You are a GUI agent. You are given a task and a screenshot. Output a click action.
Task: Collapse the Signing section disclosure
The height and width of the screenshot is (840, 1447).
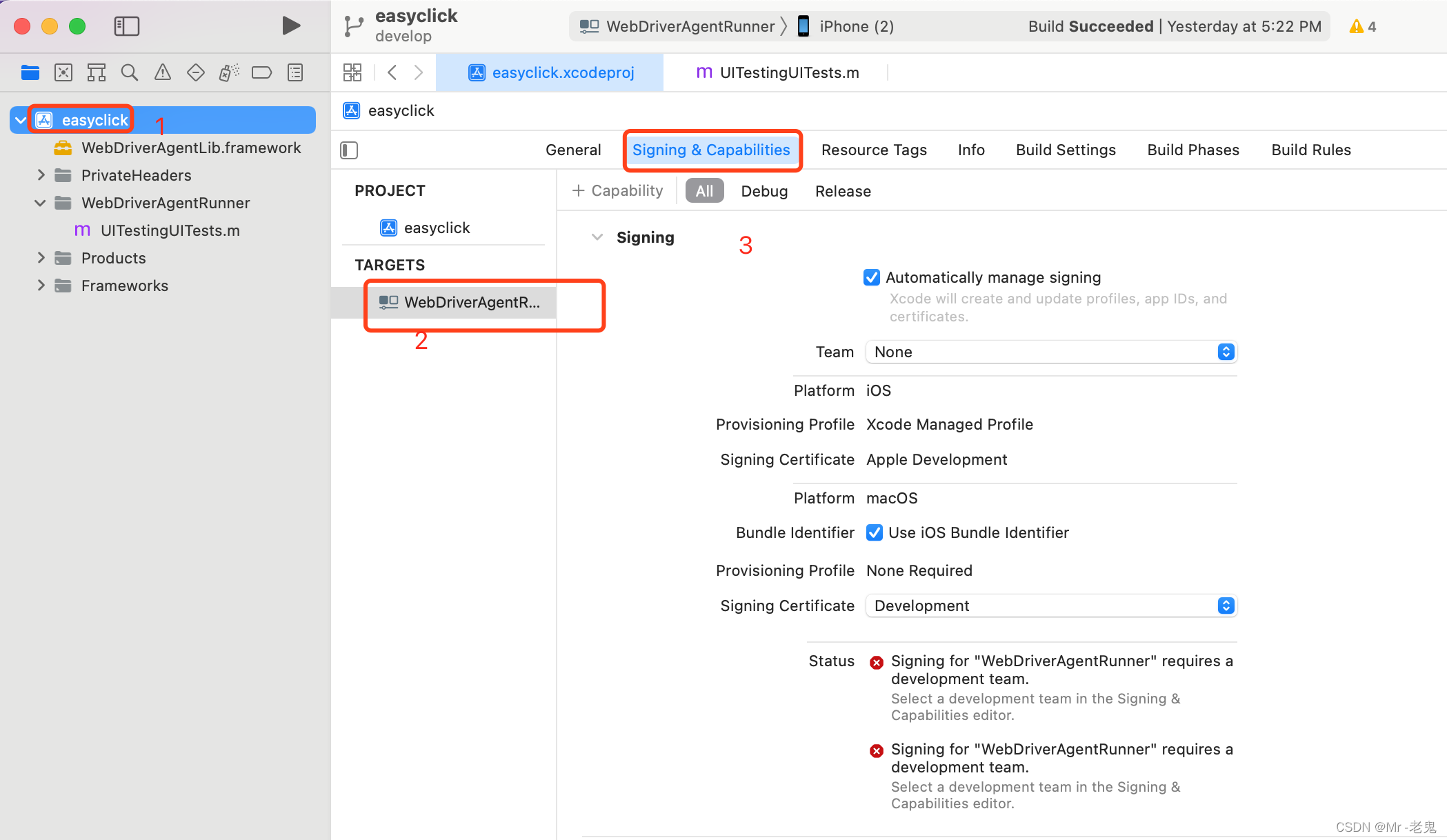tap(597, 237)
